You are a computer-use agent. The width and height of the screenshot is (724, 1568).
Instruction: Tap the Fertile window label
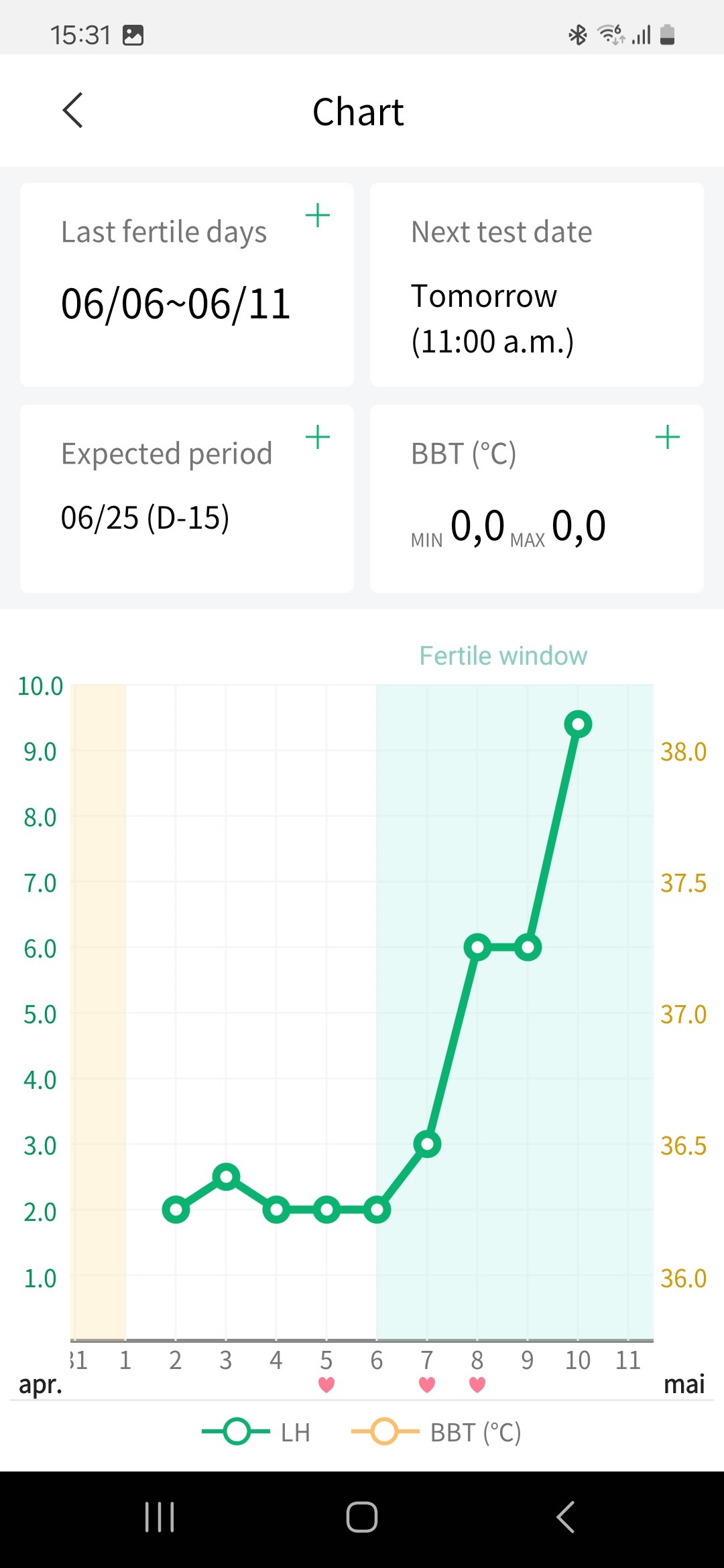click(x=503, y=656)
